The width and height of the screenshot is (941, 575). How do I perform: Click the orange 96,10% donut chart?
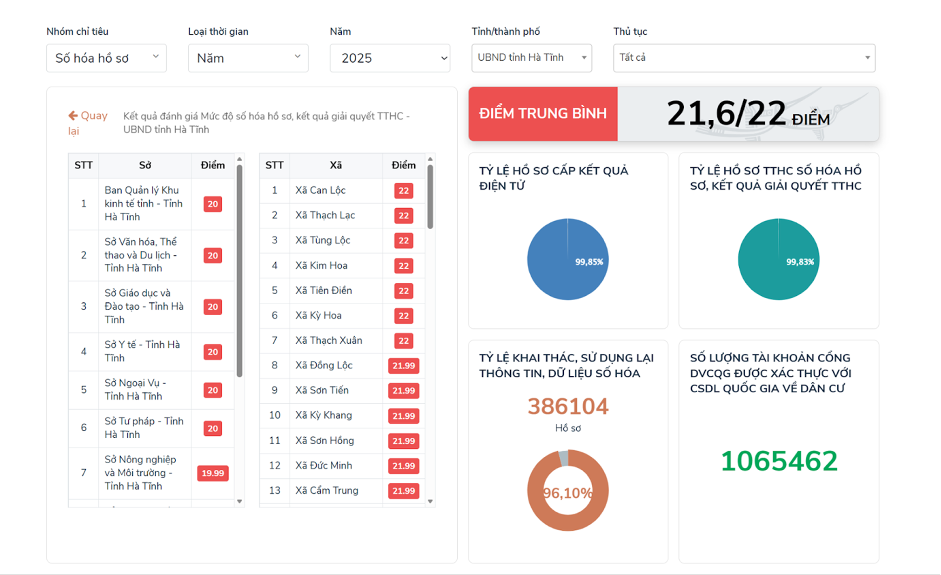567,490
